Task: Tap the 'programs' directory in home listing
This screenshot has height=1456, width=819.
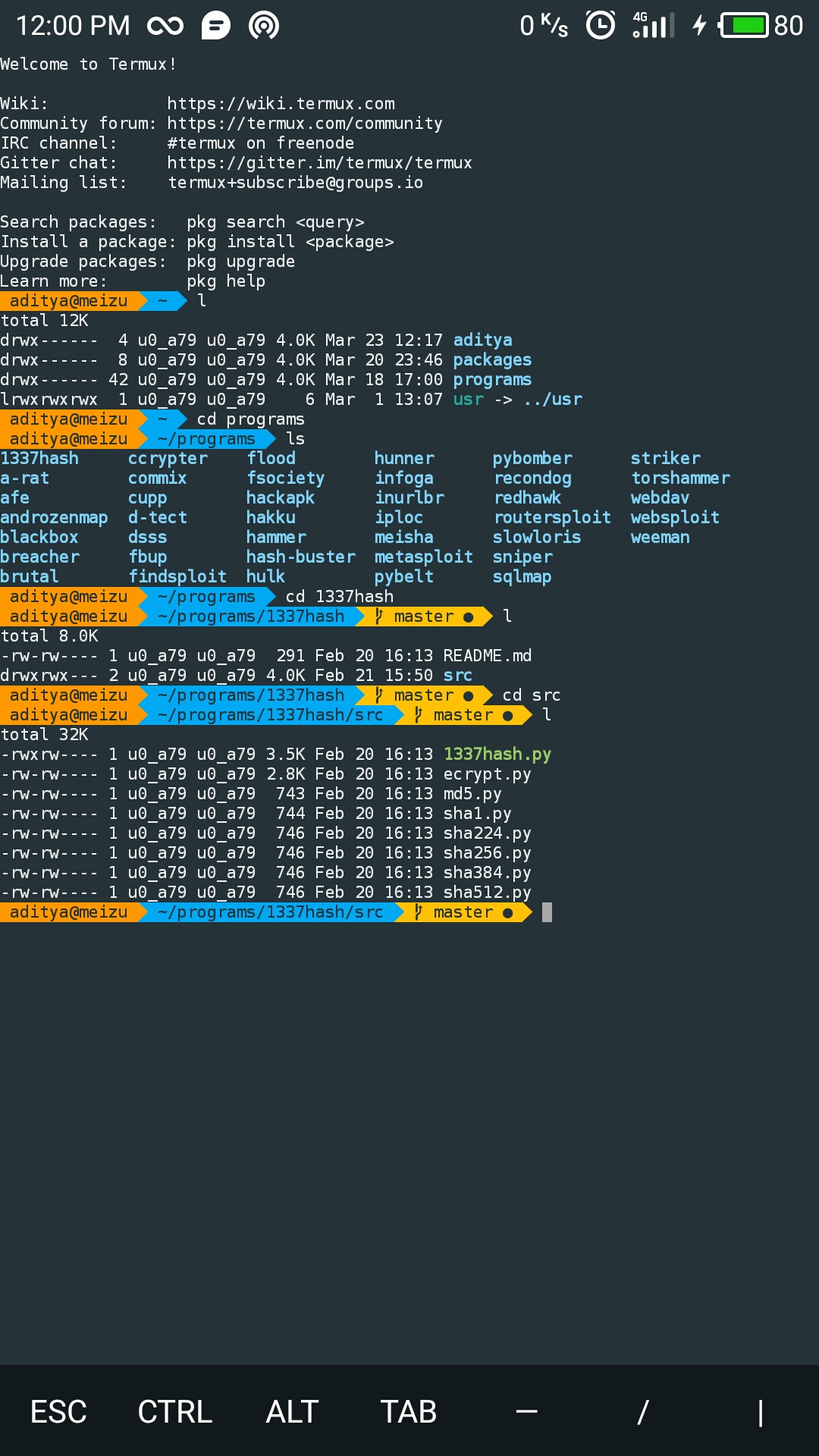Action: [492, 380]
